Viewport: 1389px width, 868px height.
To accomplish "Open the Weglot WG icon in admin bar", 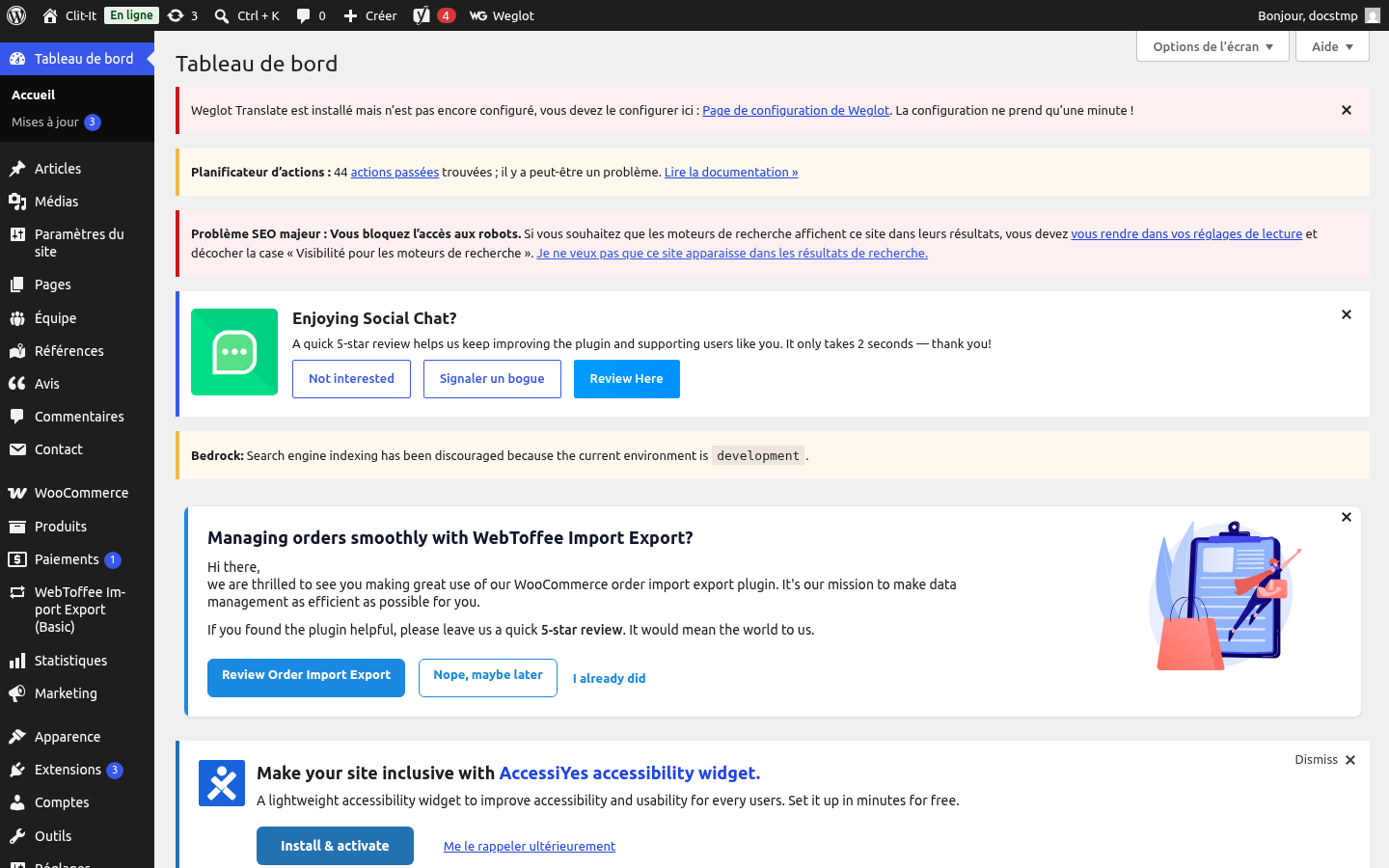I will pos(478,15).
